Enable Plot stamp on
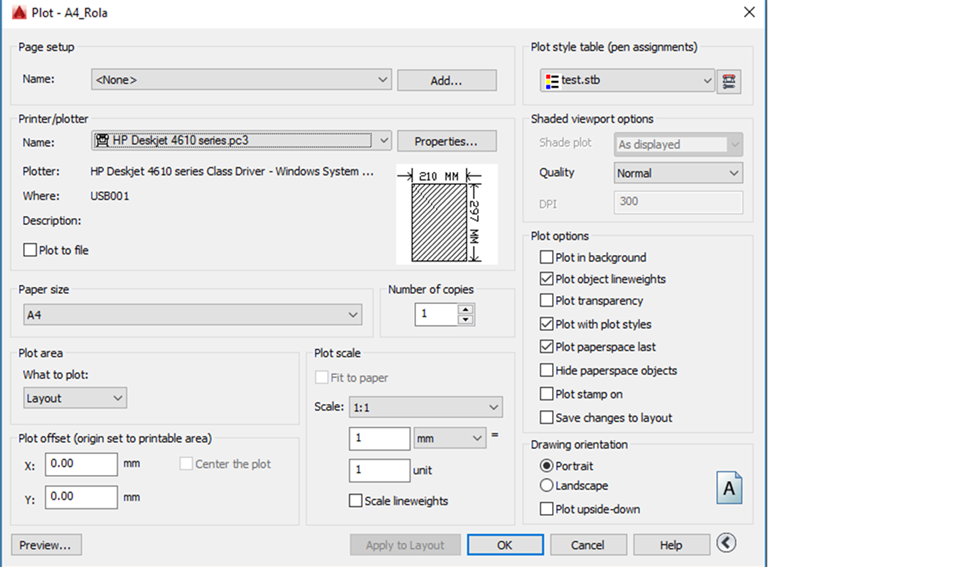980x567 pixels. tap(547, 394)
